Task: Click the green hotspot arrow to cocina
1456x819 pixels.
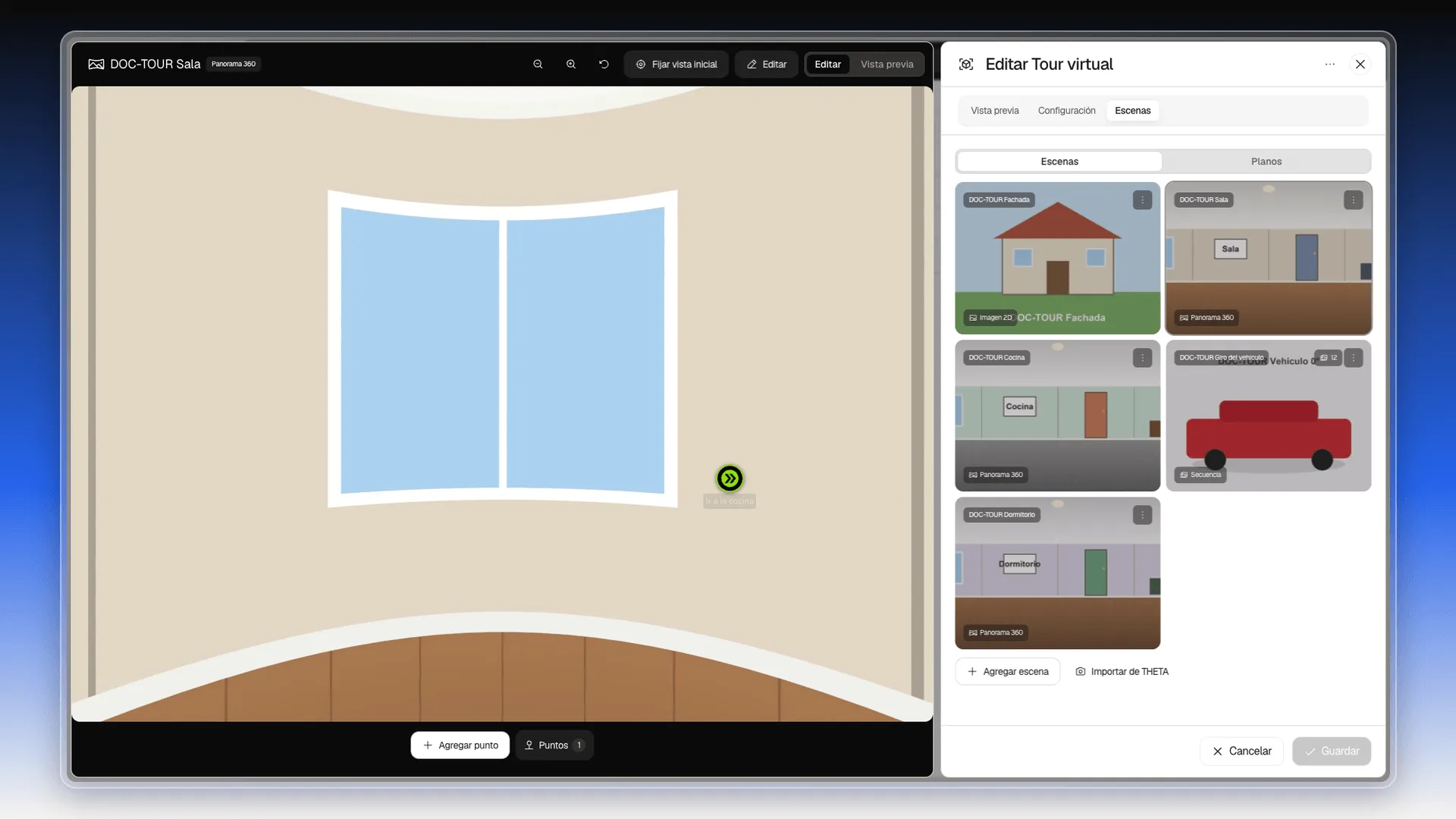Action: (730, 479)
